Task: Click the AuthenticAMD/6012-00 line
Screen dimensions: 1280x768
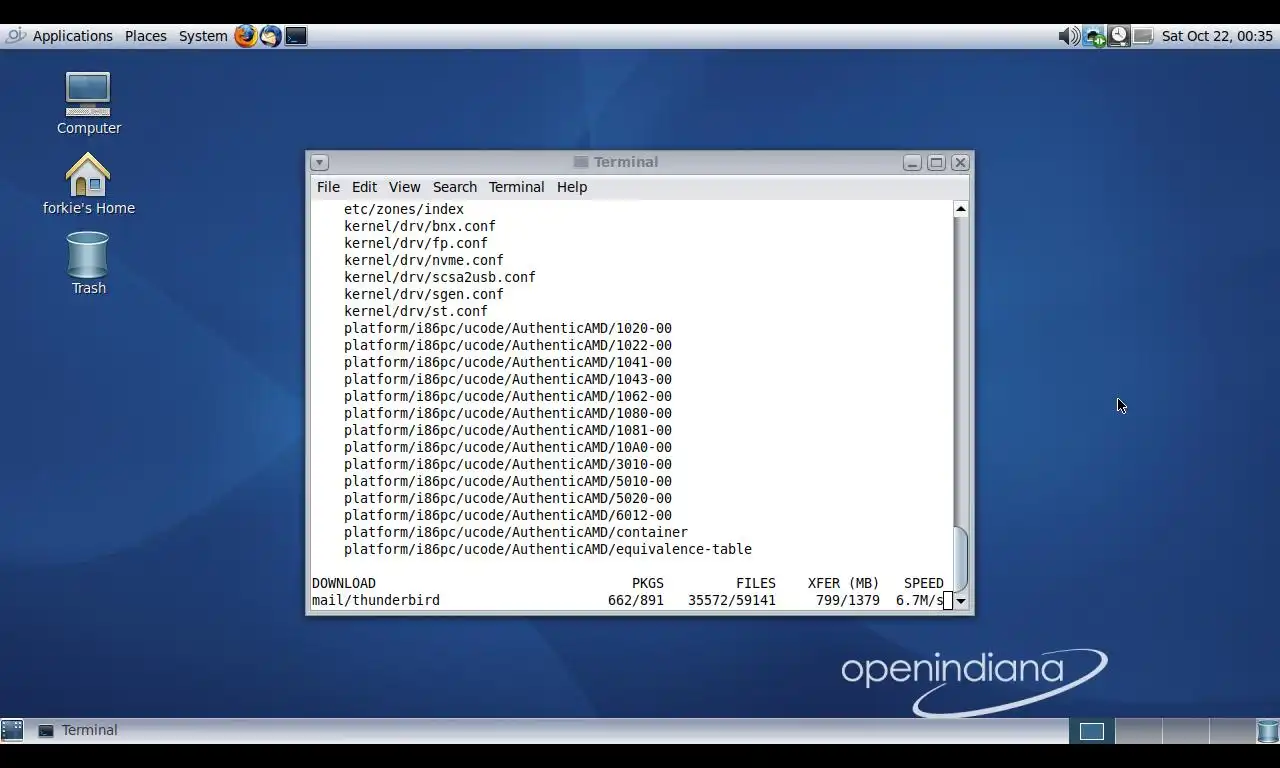Action: point(508,515)
